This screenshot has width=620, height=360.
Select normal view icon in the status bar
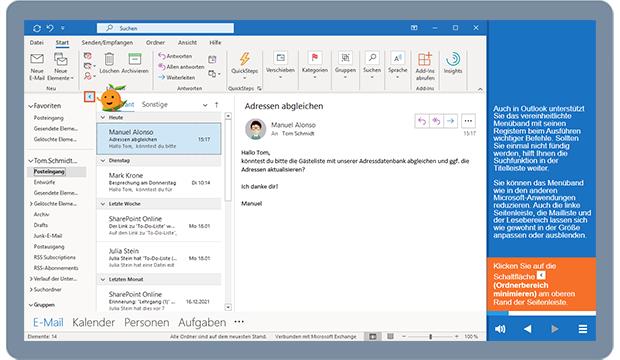[373, 337]
